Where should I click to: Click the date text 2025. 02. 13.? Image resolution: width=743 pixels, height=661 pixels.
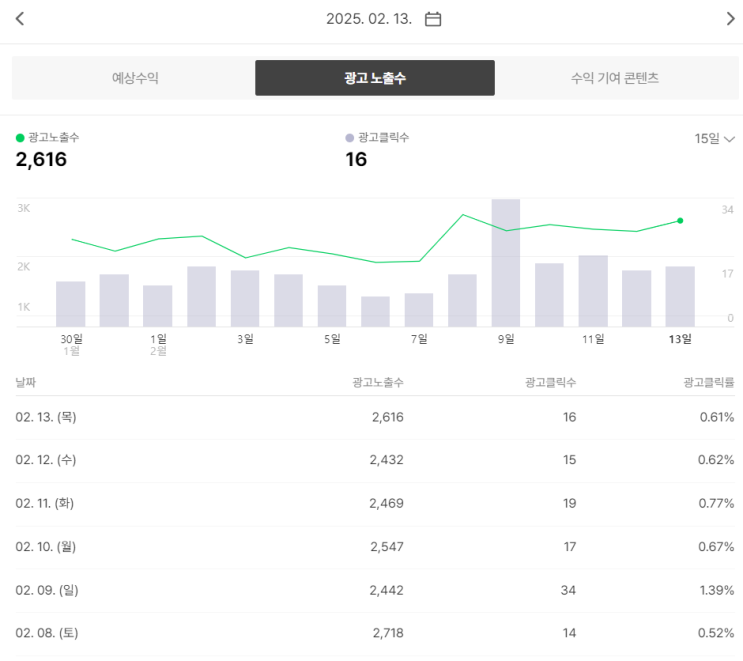369,19
